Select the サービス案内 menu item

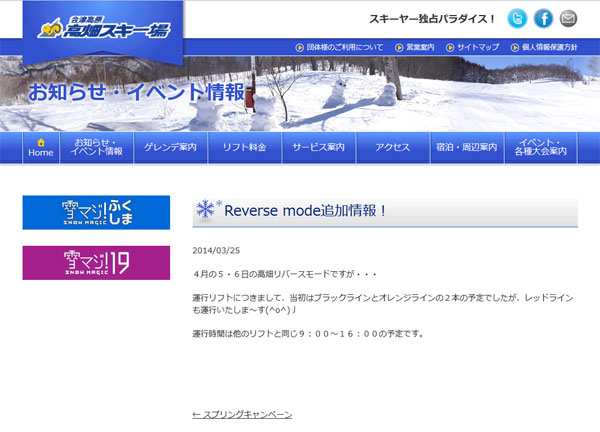pos(318,147)
